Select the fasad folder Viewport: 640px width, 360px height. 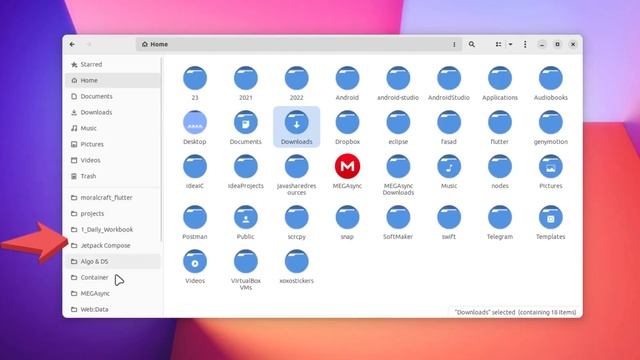tap(449, 127)
